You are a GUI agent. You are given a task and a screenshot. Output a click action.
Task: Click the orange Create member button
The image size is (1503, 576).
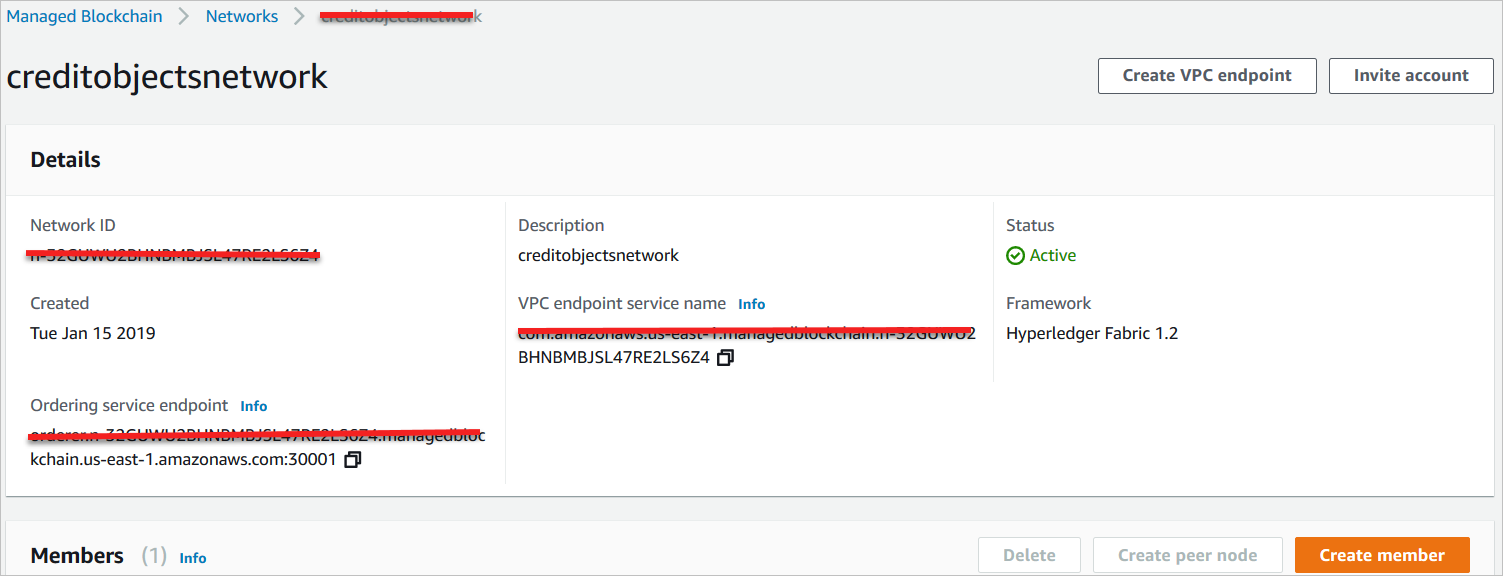1382,555
